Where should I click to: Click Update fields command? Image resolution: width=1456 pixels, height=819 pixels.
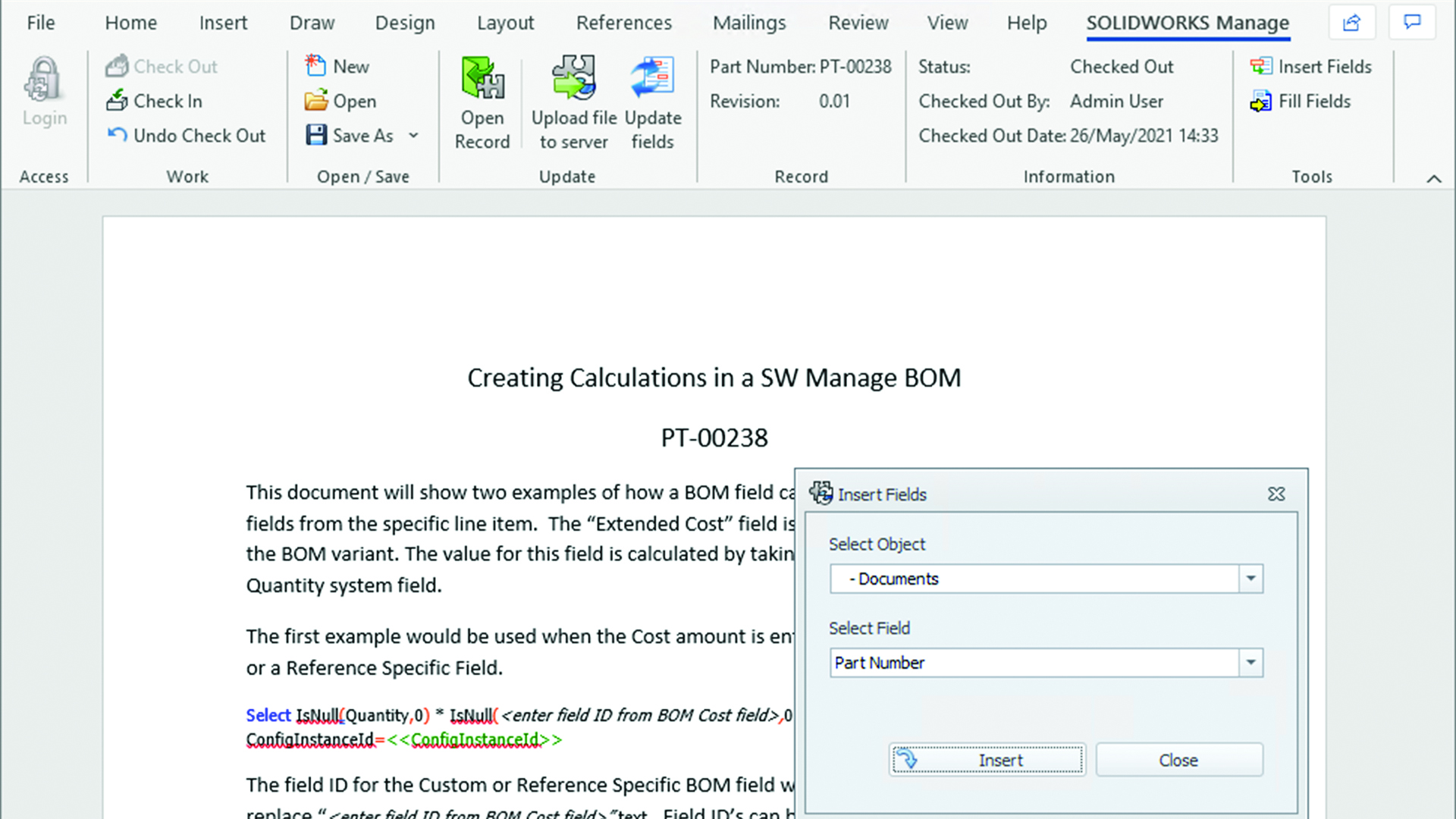(653, 103)
